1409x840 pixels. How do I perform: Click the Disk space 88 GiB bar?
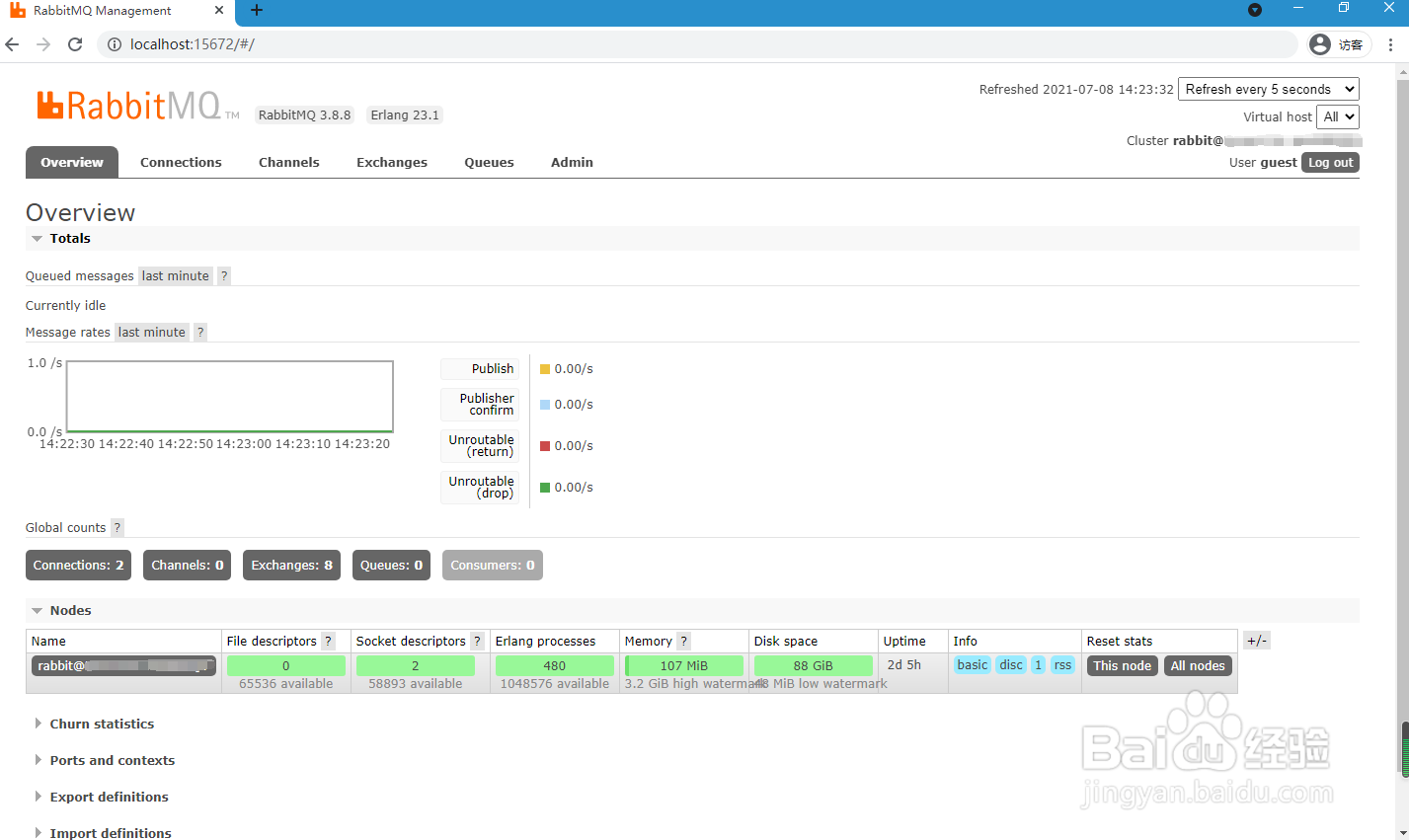(x=814, y=666)
